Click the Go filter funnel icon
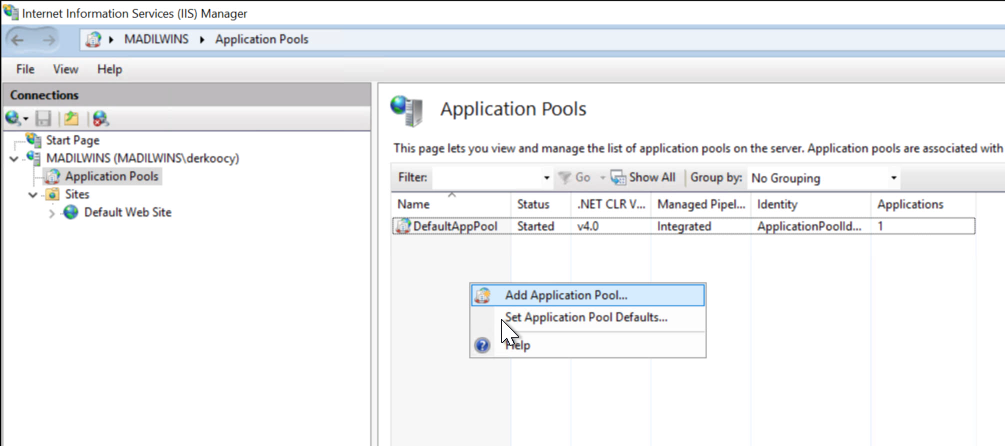This screenshot has height=446, width=1005. point(565,178)
